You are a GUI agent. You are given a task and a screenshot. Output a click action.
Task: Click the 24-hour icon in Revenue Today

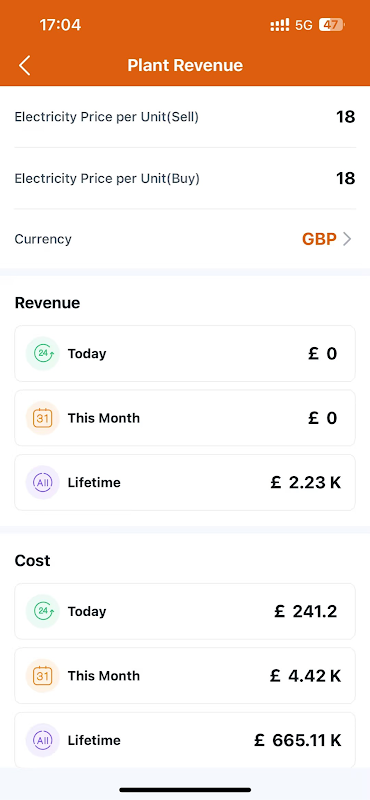(x=43, y=354)
